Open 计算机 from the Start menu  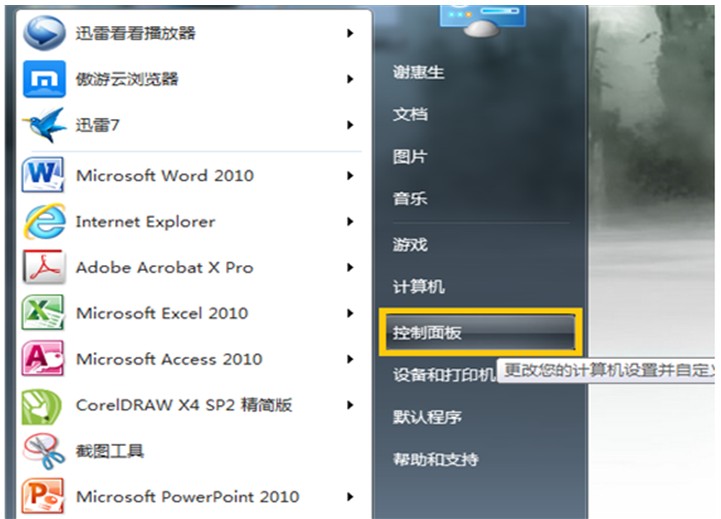[x=418, y=287]
